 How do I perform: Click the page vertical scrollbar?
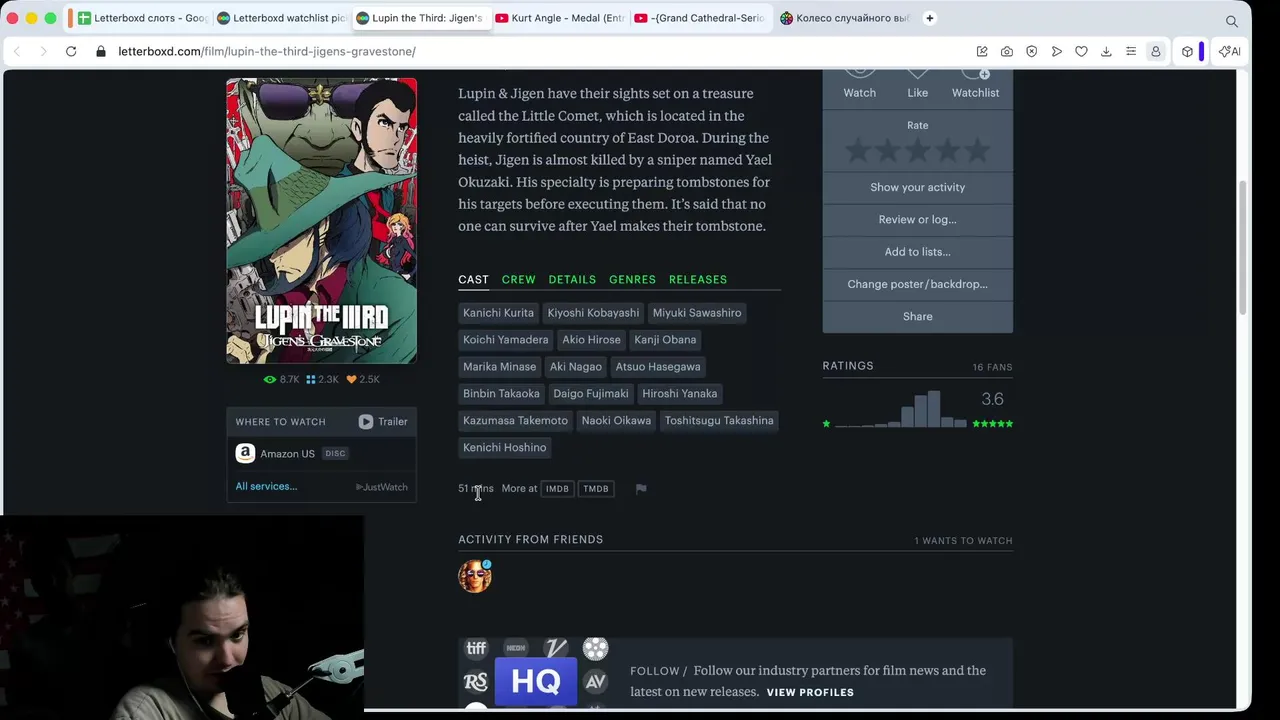click(x=1244, y=250)
